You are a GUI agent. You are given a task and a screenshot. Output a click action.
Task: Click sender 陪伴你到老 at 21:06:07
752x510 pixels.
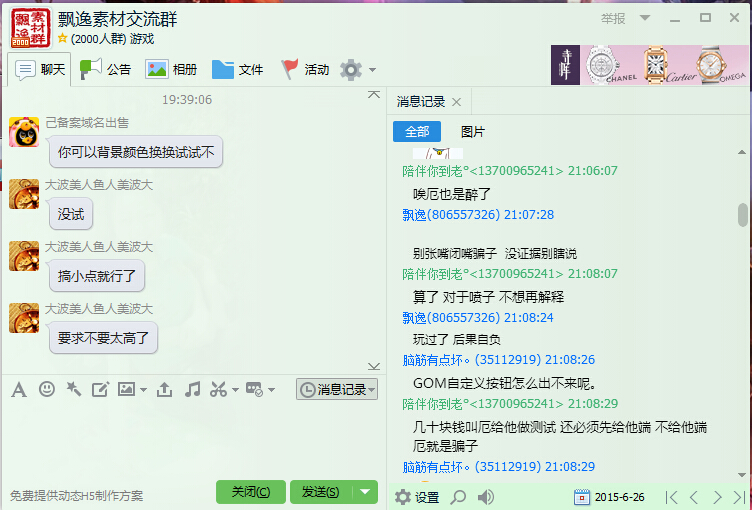510,171
